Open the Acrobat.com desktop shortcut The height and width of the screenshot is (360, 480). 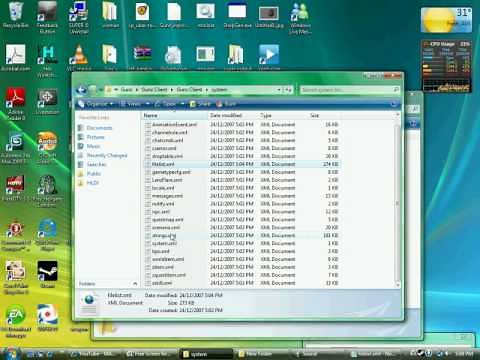pyautogui.click(x=15, y=57)
